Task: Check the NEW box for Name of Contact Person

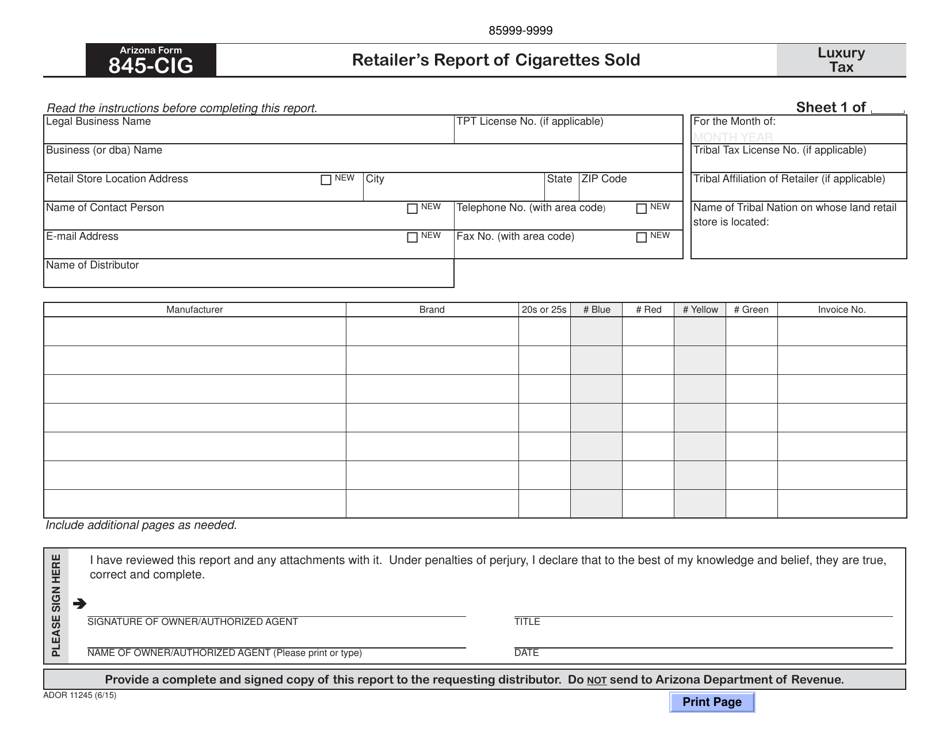Action: coord(410,209)
